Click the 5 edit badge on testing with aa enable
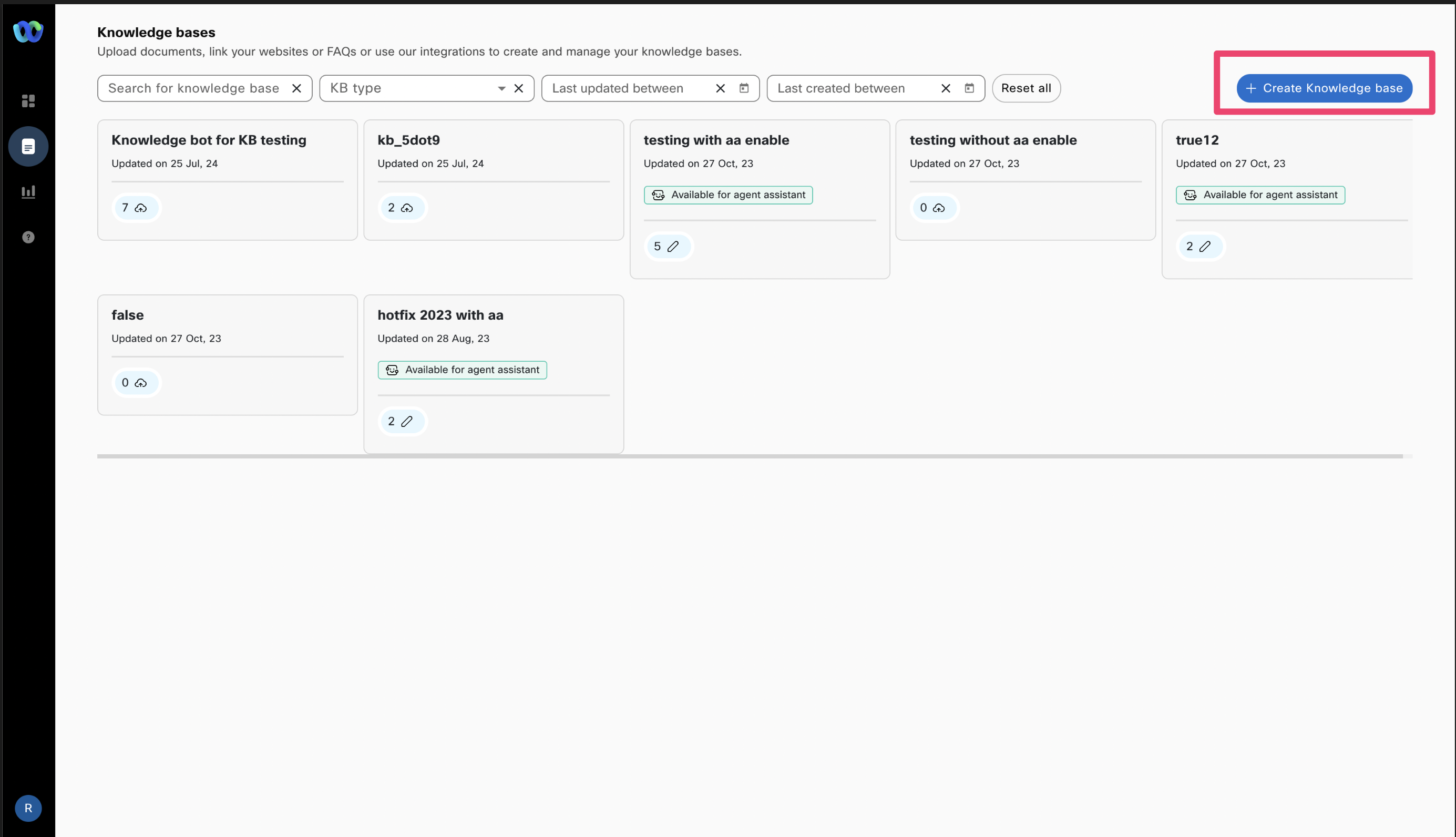This screenshot has width=1456, height=837. (x=668, y=247)
